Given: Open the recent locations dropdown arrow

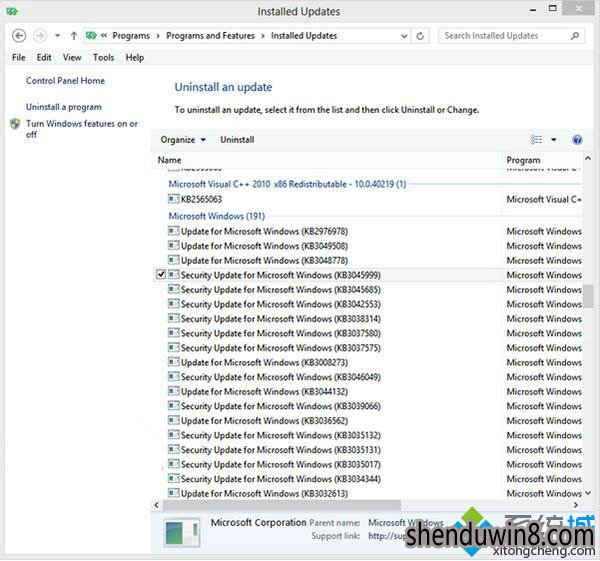Looking at the screenshot, I should click(57, 36).
